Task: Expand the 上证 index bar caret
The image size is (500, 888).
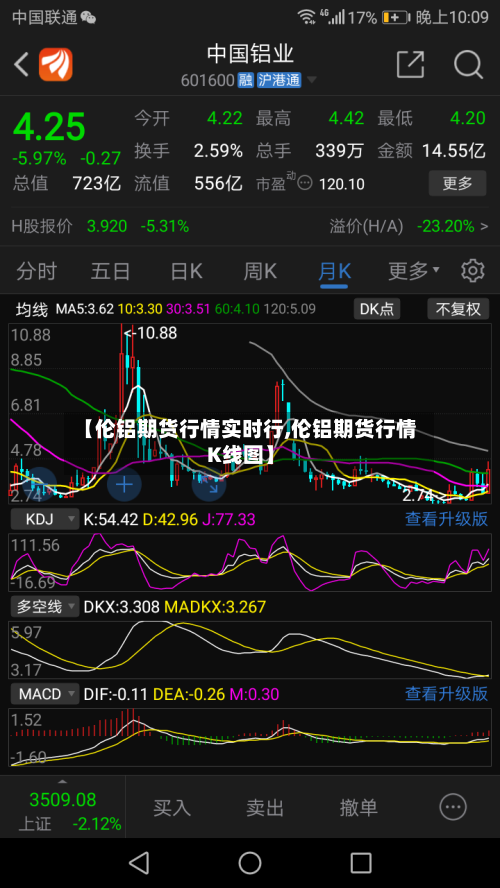Action: (63, 783)
